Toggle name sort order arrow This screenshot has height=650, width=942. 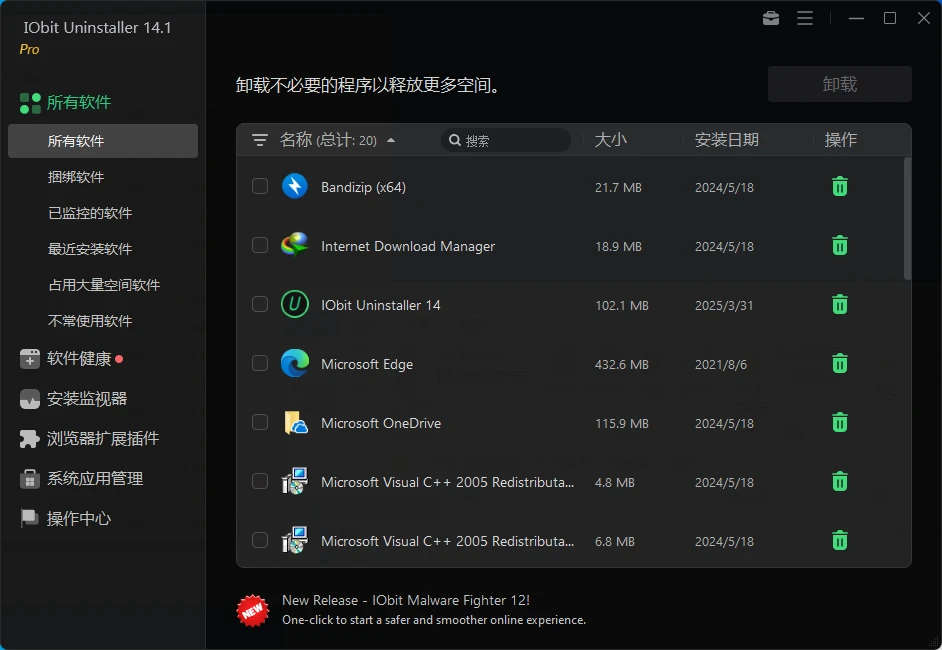tap(391, 140)
